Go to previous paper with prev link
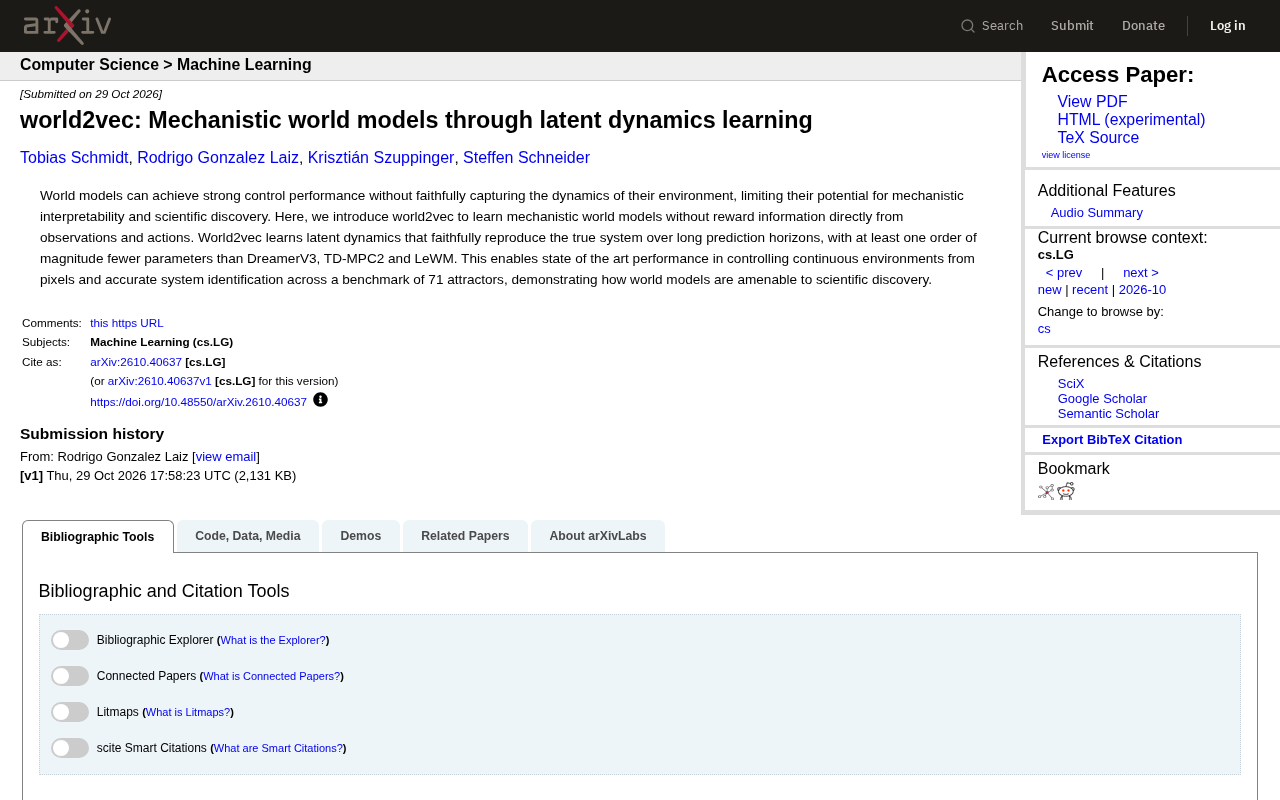This screenshot has width=1280, height=800. (1064, 273)
